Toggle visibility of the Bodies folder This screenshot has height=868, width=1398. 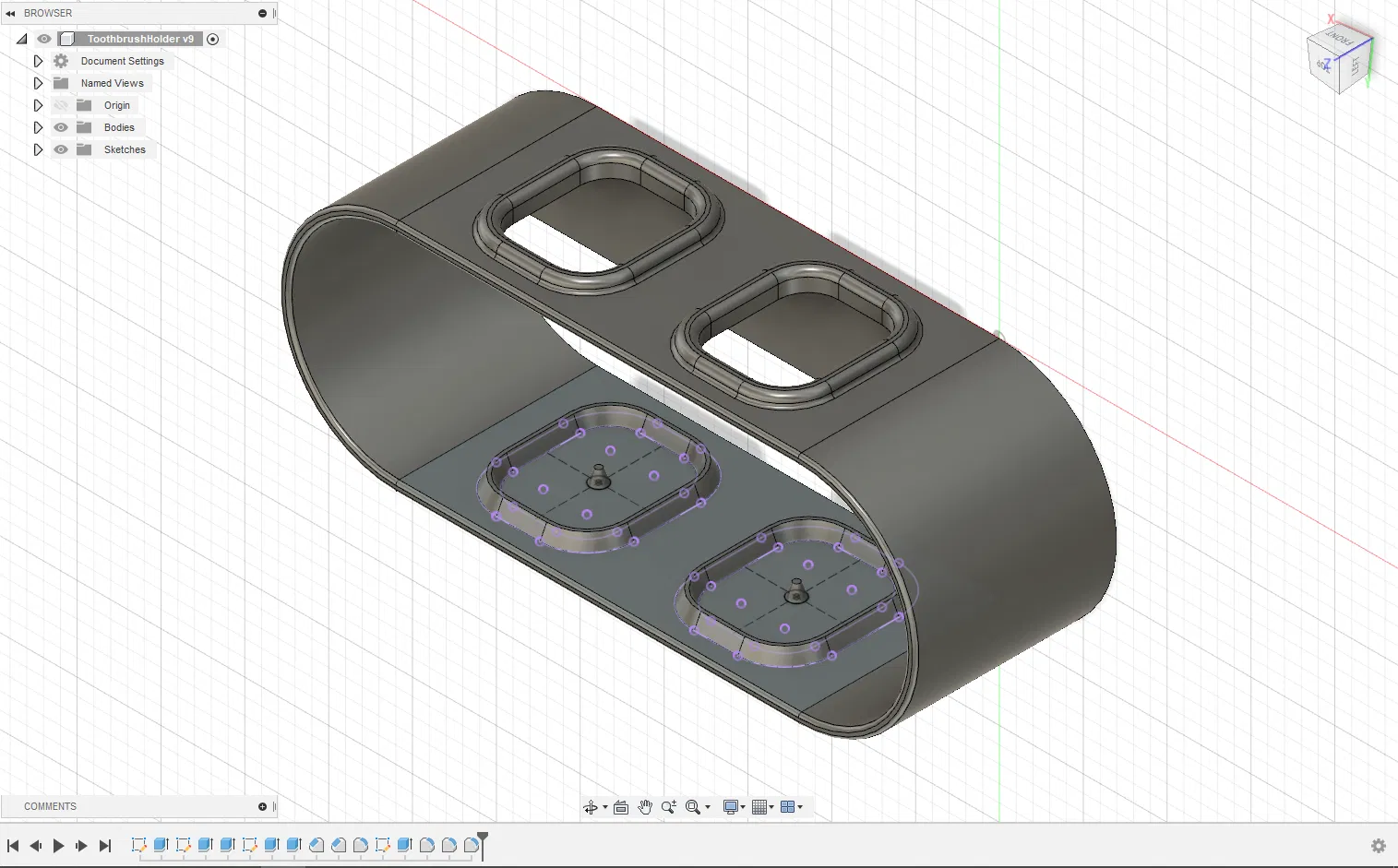61,127
